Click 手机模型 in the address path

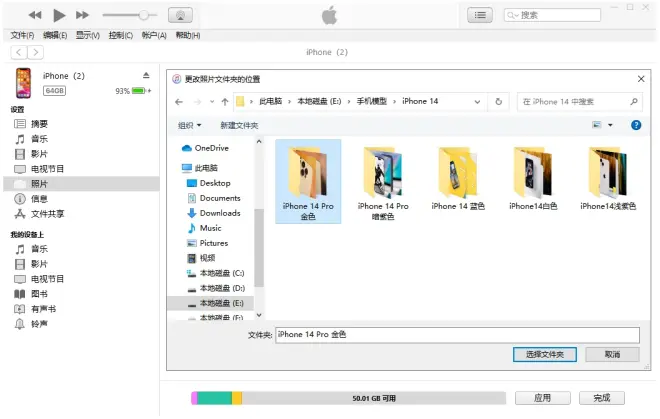click(x=372, y=101)
